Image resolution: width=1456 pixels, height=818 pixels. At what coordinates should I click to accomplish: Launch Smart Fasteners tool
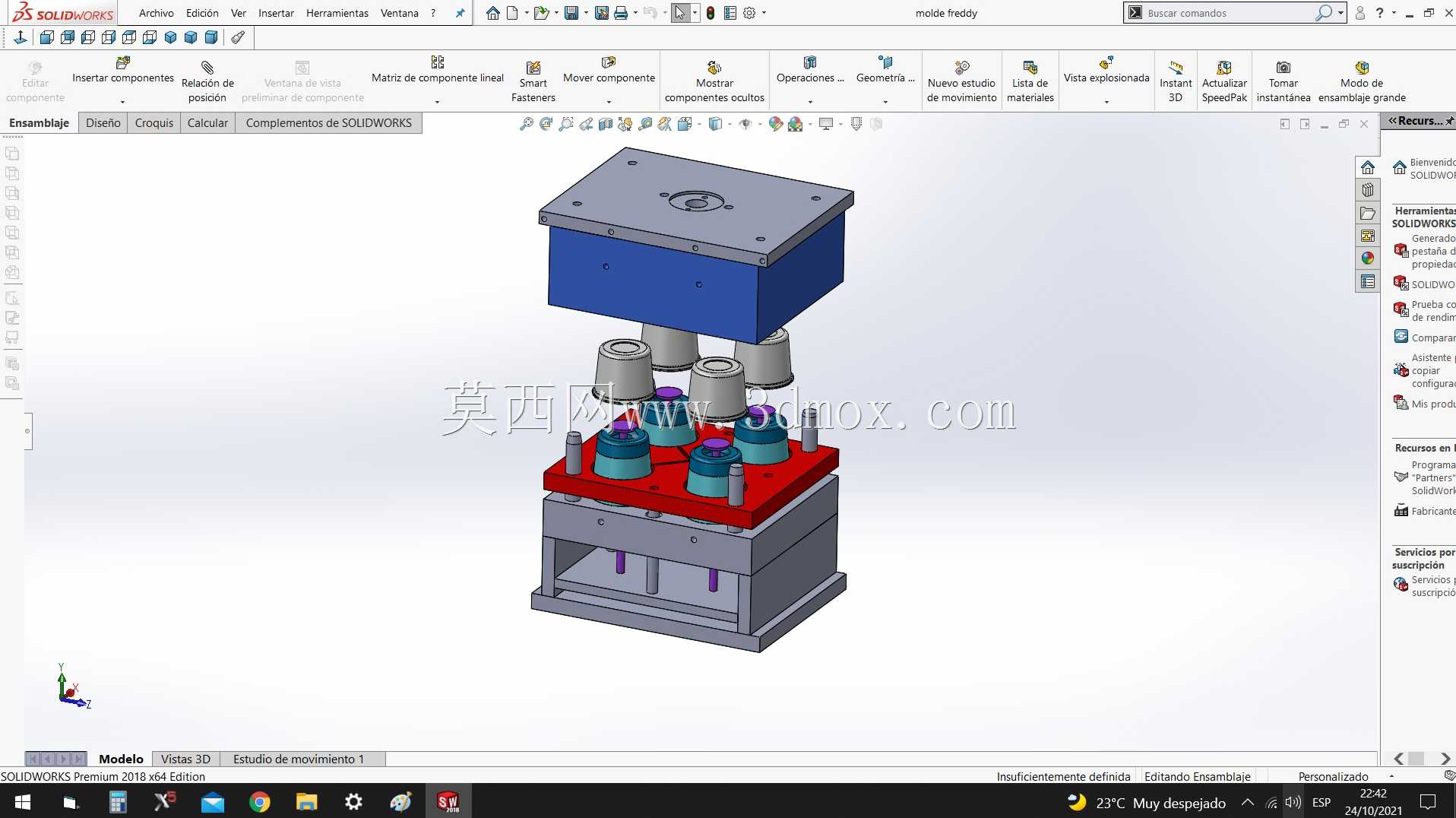tap(533, 81)
